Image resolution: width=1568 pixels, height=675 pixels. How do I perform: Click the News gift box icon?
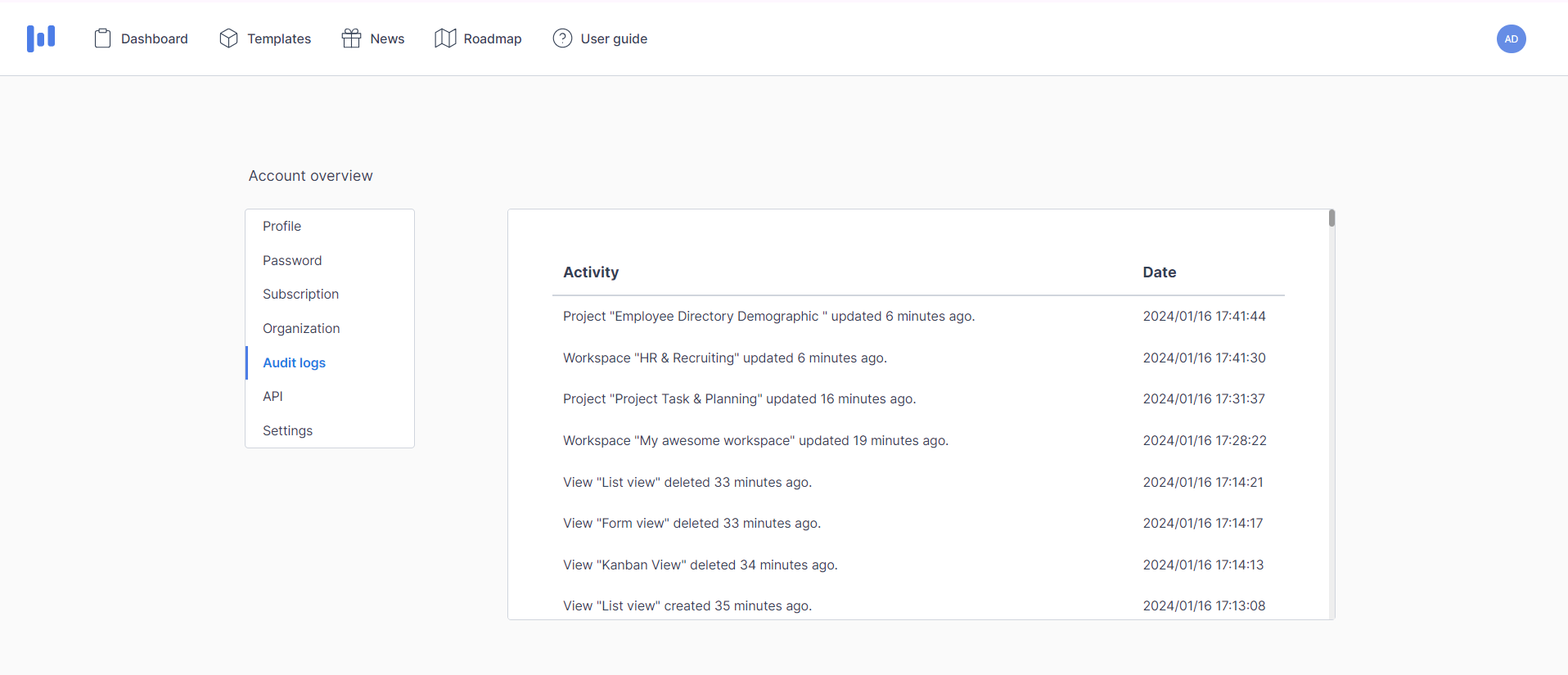click(351, 38)
